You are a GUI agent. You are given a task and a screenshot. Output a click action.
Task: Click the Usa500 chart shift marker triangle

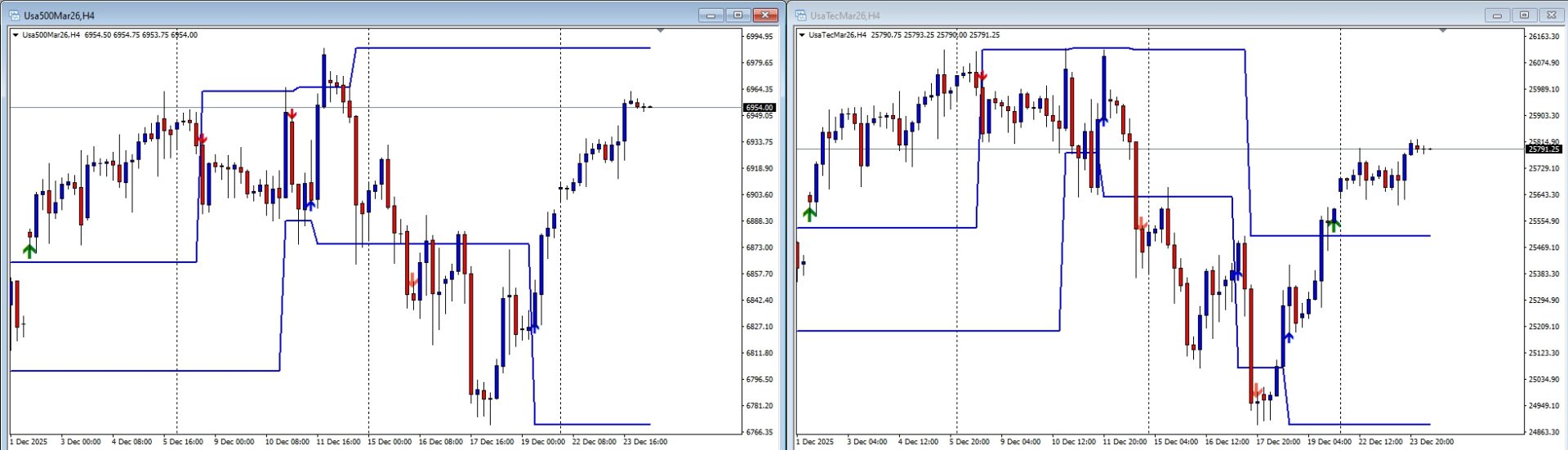[x=660, y=31]
